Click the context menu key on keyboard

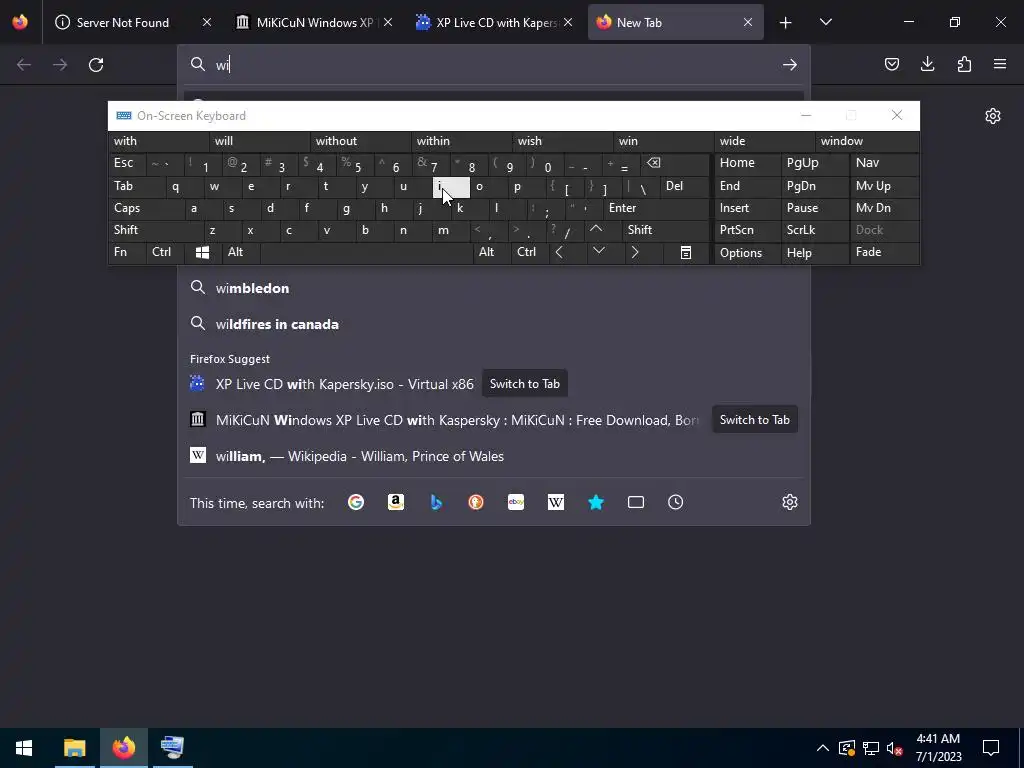pos(686,253)
